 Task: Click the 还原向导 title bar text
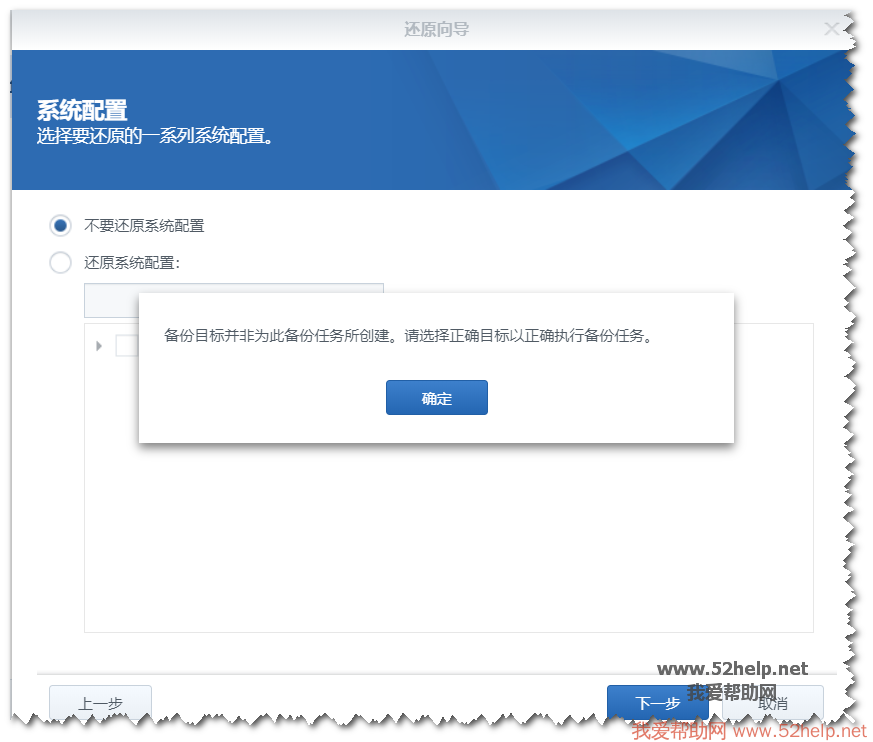[x=436, y=29]
